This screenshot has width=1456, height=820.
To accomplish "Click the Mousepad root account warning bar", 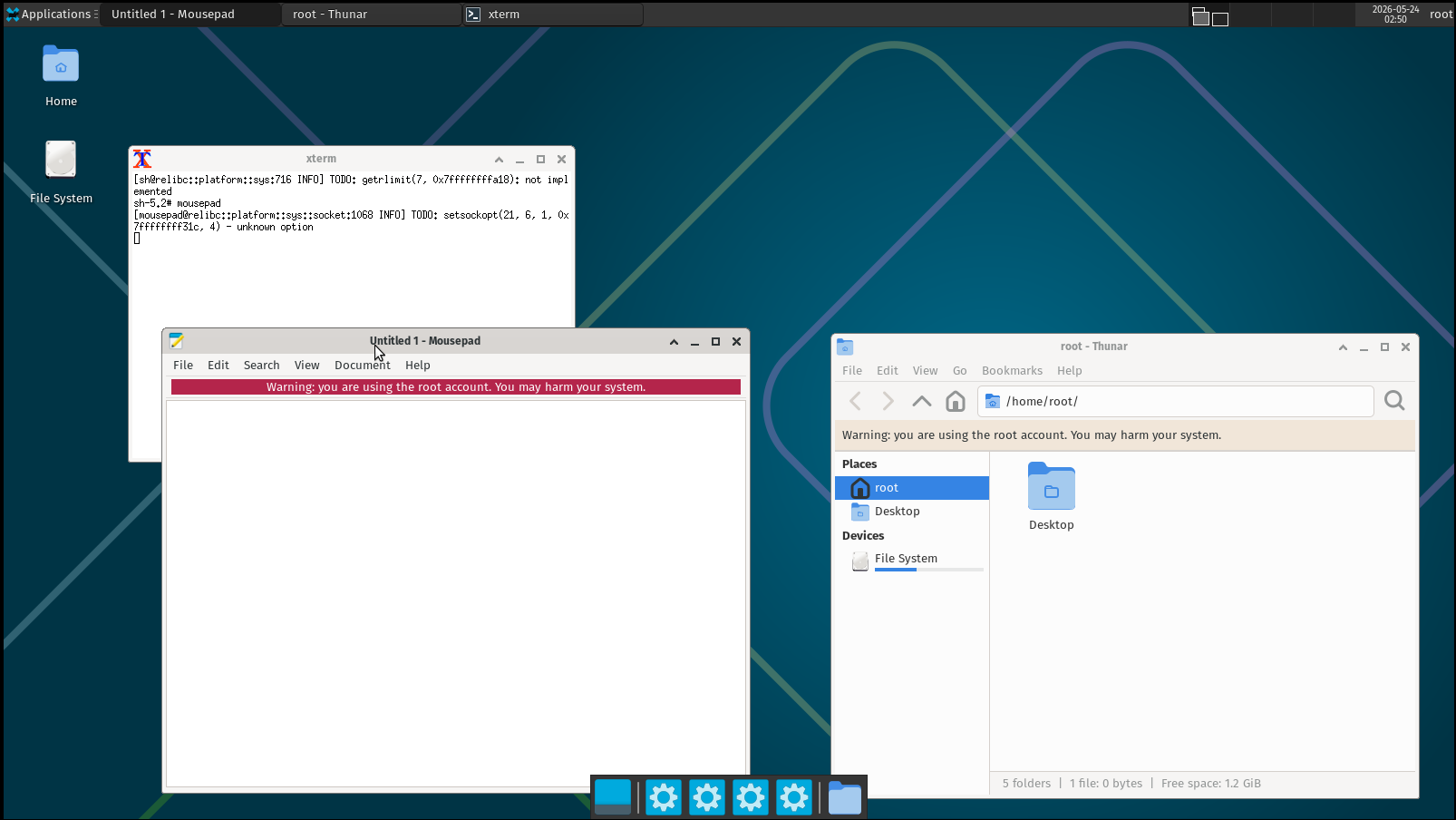I will 456,387.
